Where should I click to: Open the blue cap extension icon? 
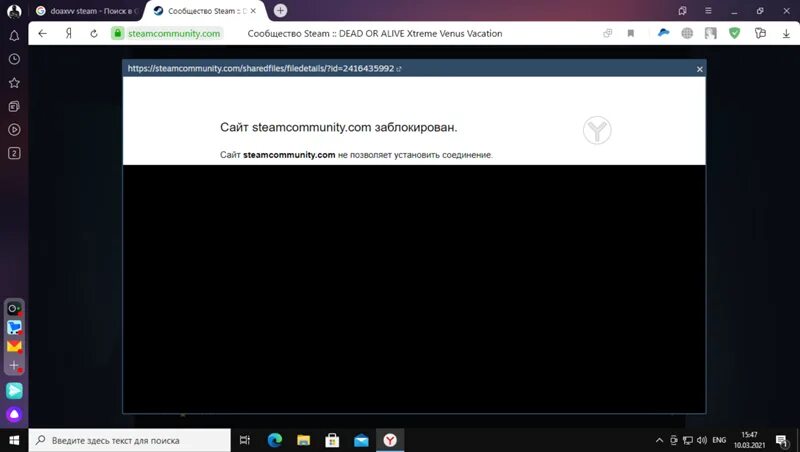click(x=663, y=33)
